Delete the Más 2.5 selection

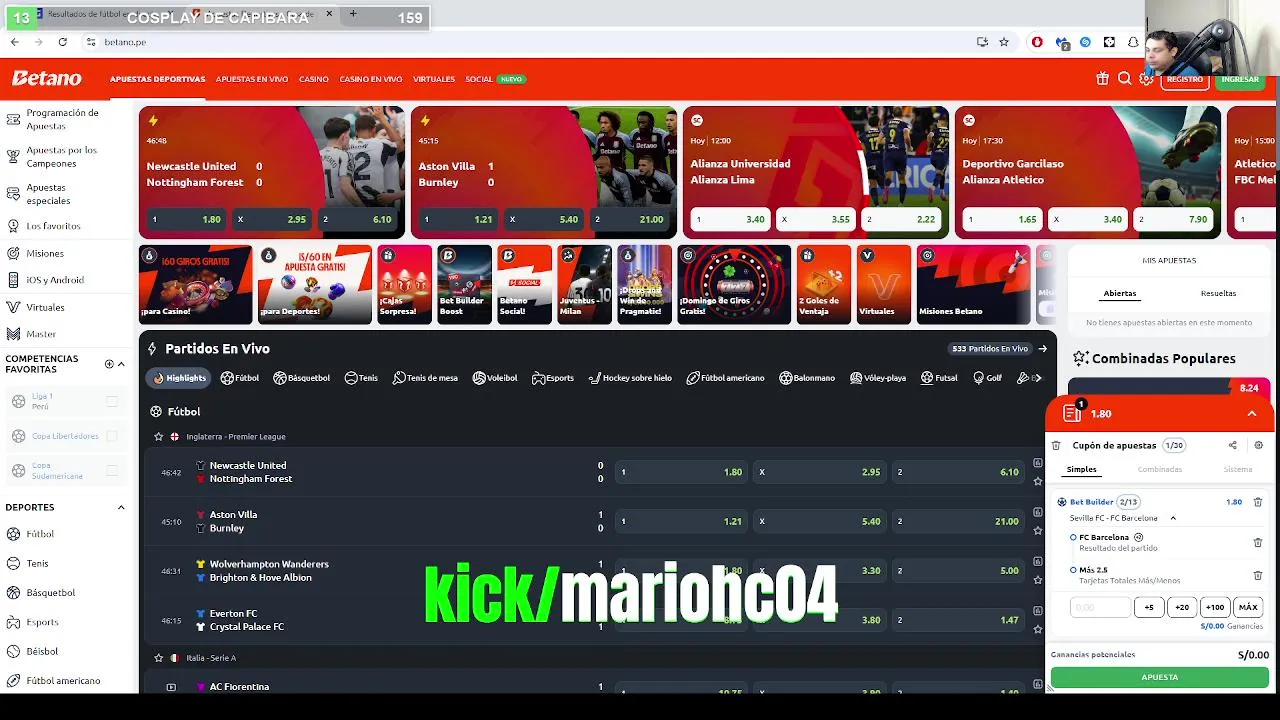pos(1258,575)
